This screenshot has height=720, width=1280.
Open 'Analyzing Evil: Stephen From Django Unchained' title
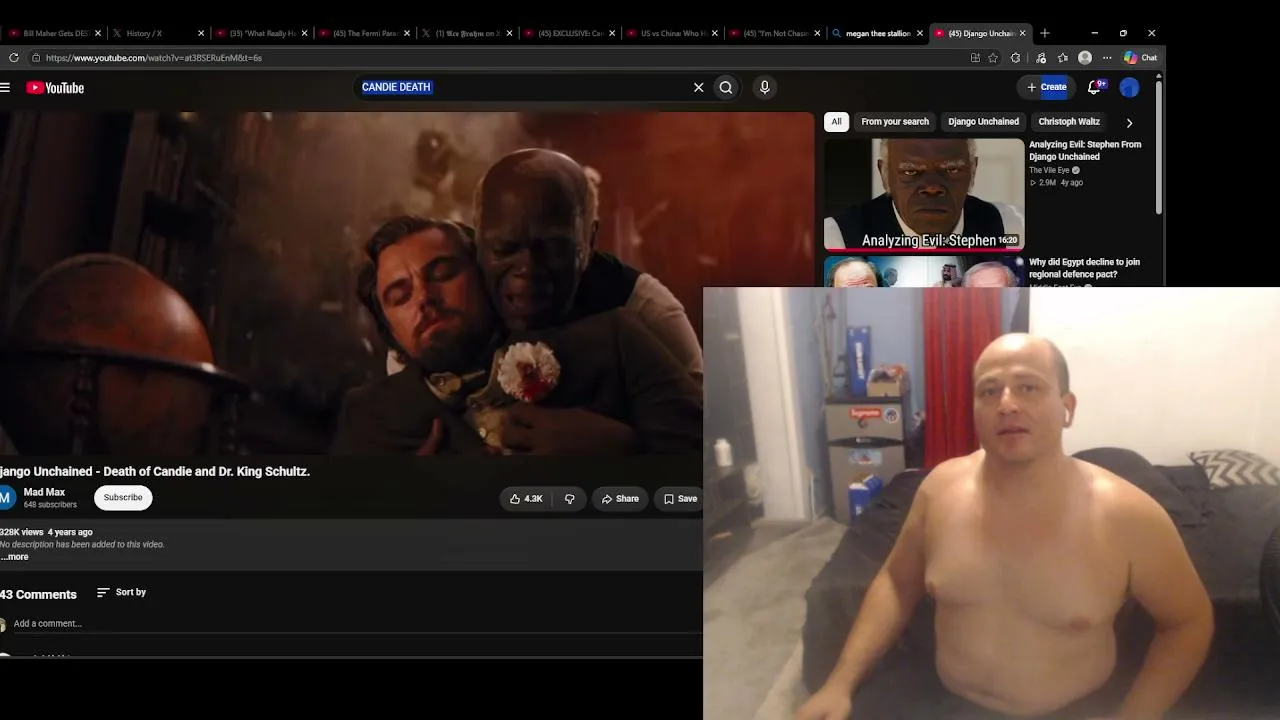click(x=1085, y=151)
